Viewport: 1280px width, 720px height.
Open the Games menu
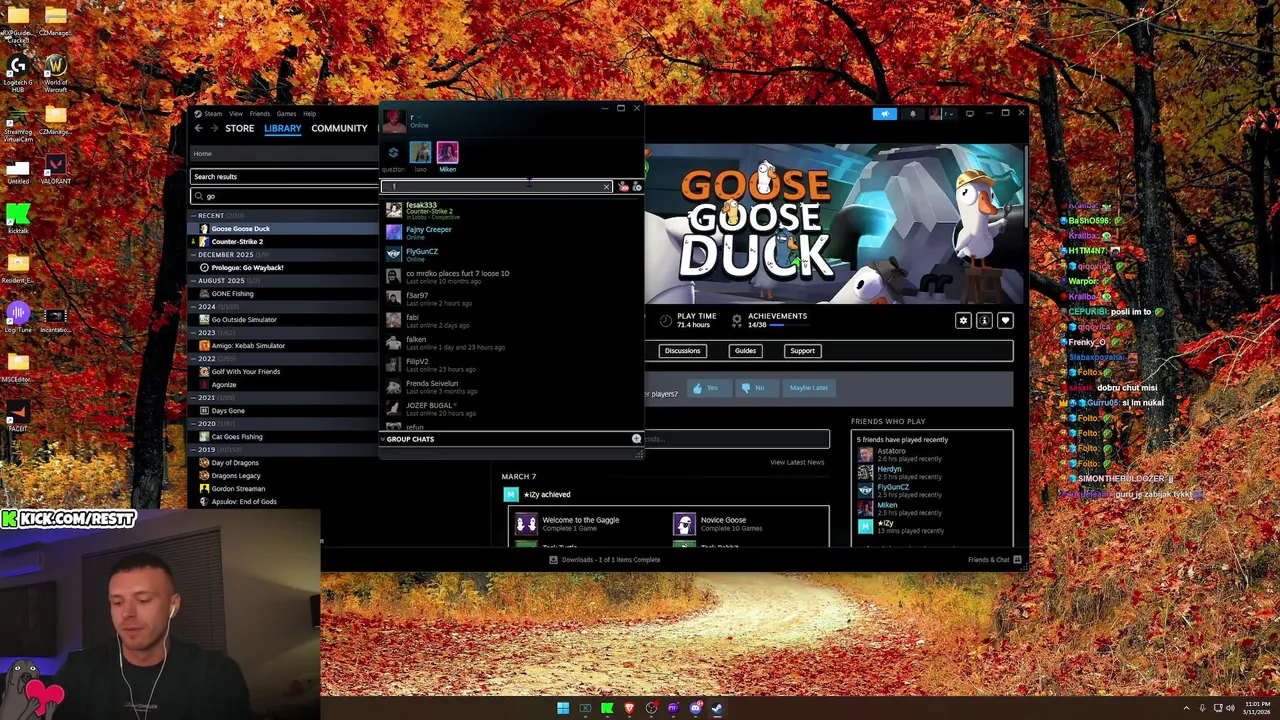[x=286, y=114]
